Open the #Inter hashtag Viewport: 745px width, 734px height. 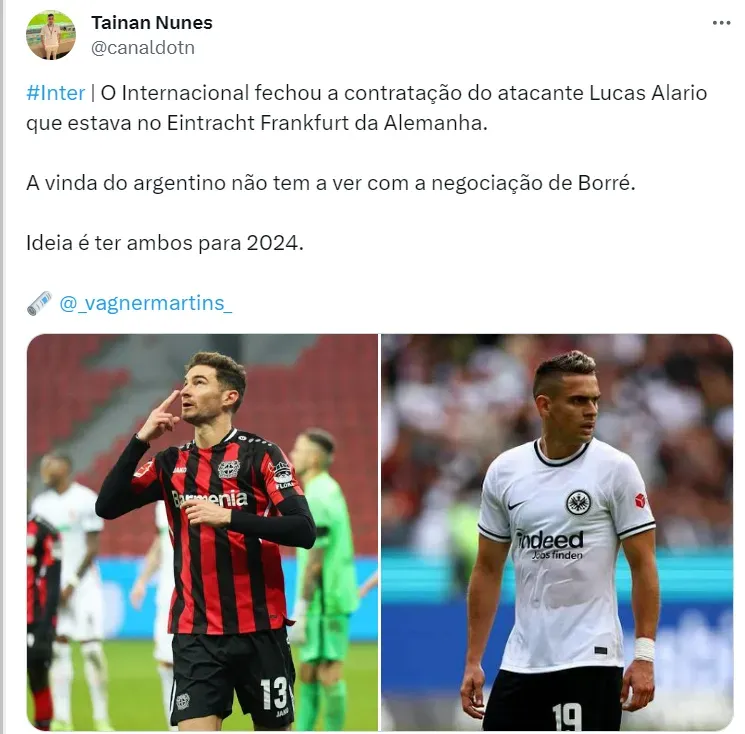tap(56, 93)
